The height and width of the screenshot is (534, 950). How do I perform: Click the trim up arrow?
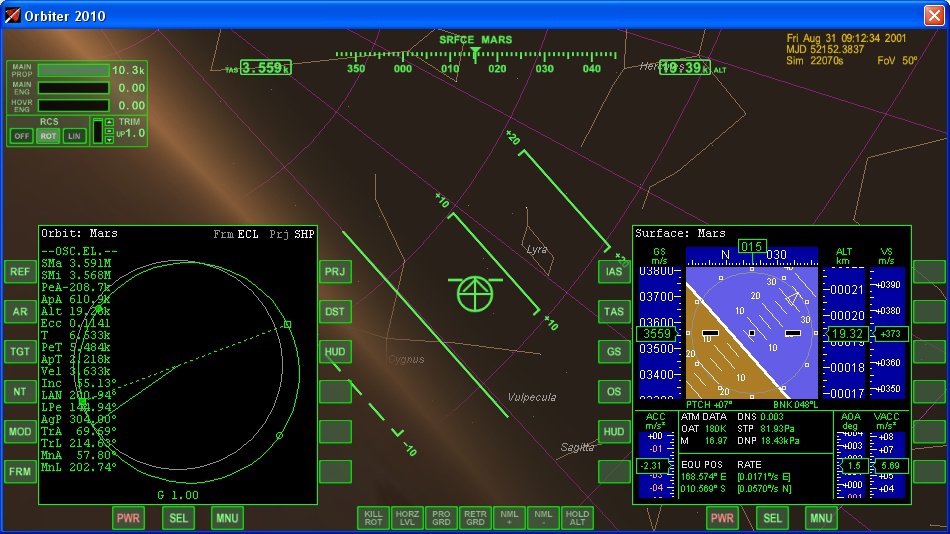(109, 123)
